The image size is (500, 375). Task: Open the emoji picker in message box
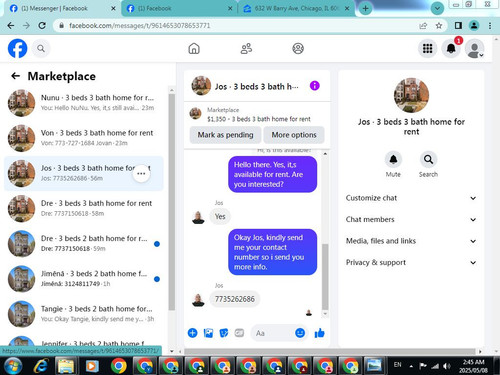pos(300,333)
